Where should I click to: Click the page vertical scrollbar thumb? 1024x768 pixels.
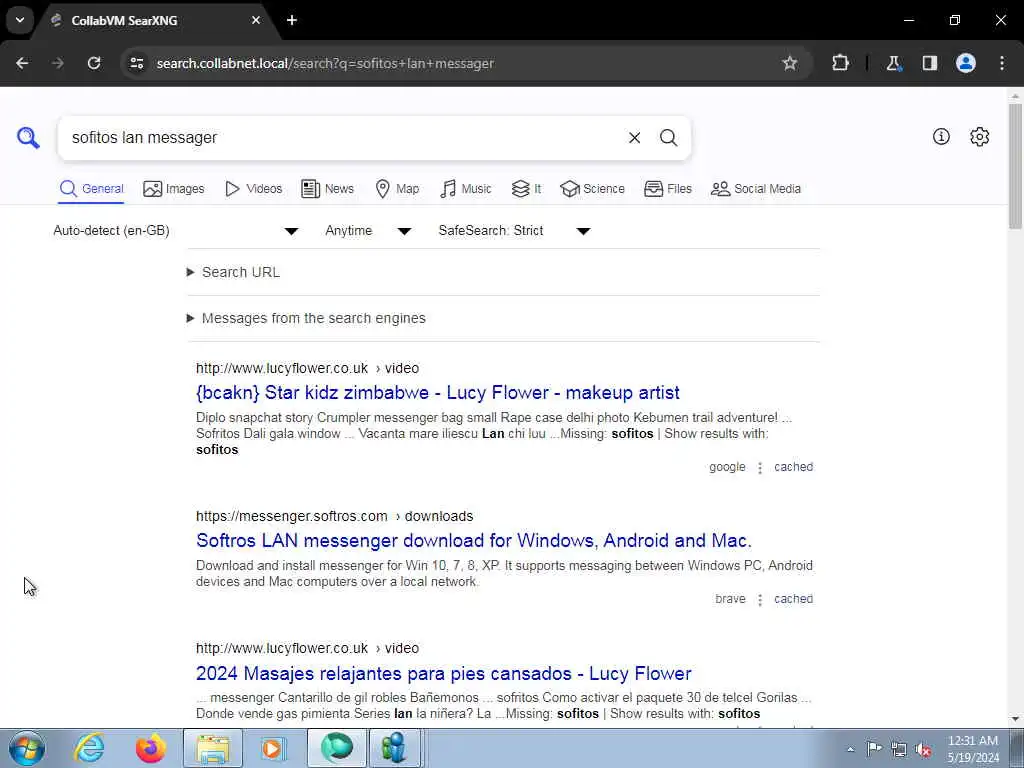(1015, 166)
